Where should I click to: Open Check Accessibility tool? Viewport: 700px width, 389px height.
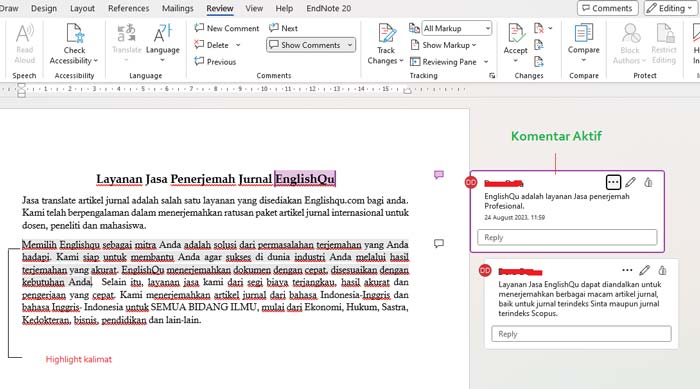click(74, 44)
